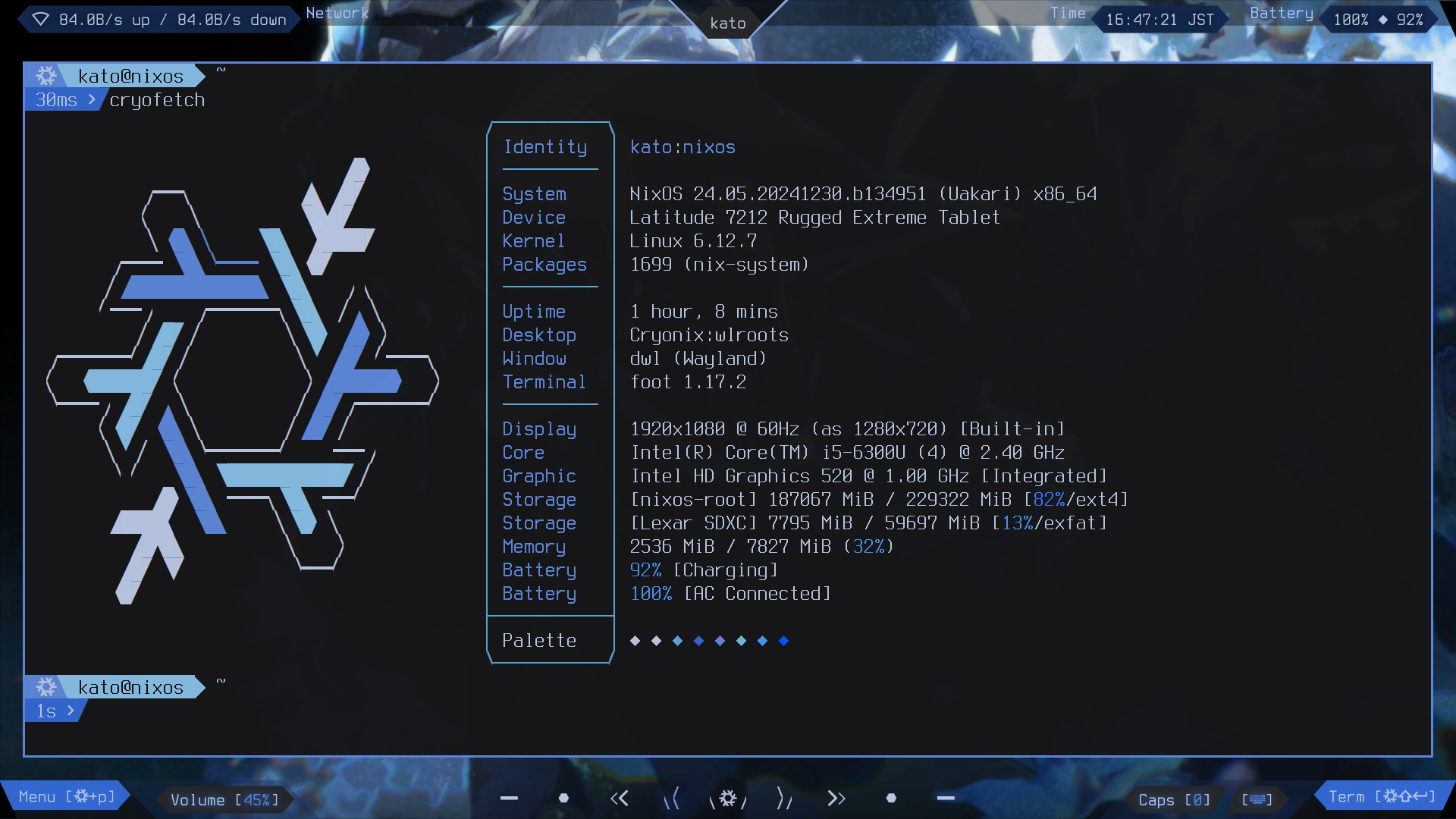This screenshot has width=1456, height=819.
Task: Click the 100% ◆ 92% battery readout
Action: click(x=1378, y=20)
